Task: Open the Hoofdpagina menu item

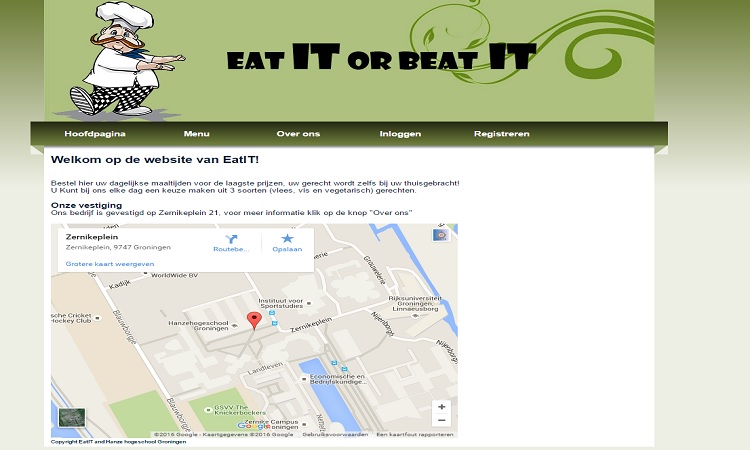Action: (x=95, y=134)
